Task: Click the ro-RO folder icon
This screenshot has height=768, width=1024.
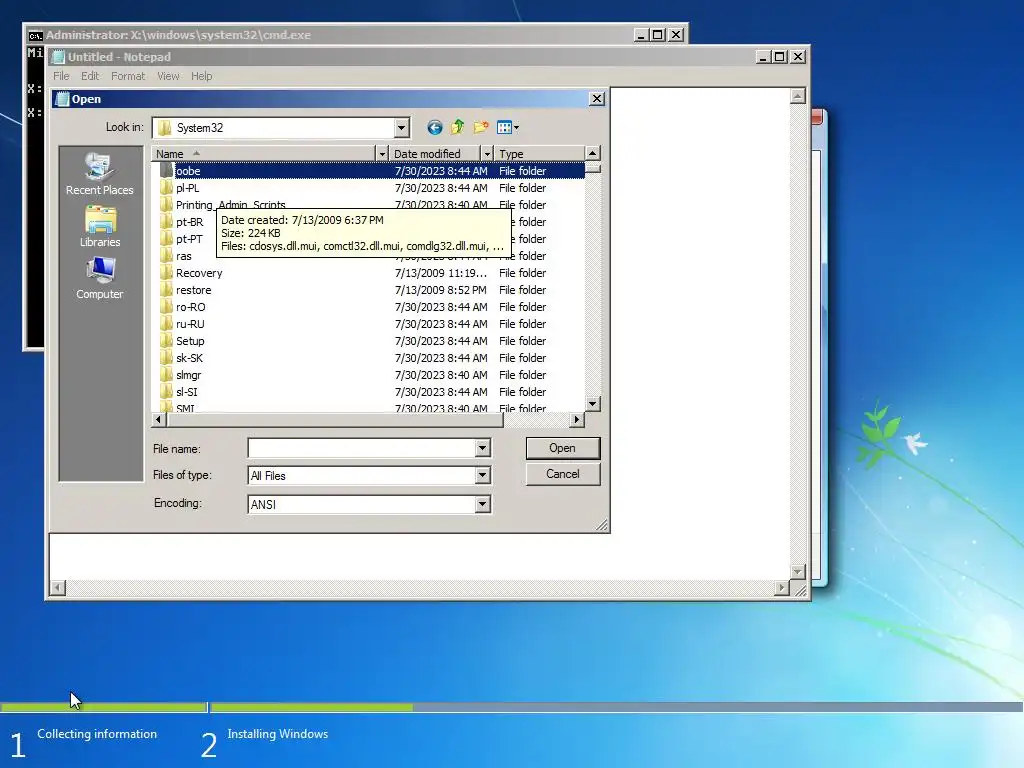Action: (x=167, y=306)
